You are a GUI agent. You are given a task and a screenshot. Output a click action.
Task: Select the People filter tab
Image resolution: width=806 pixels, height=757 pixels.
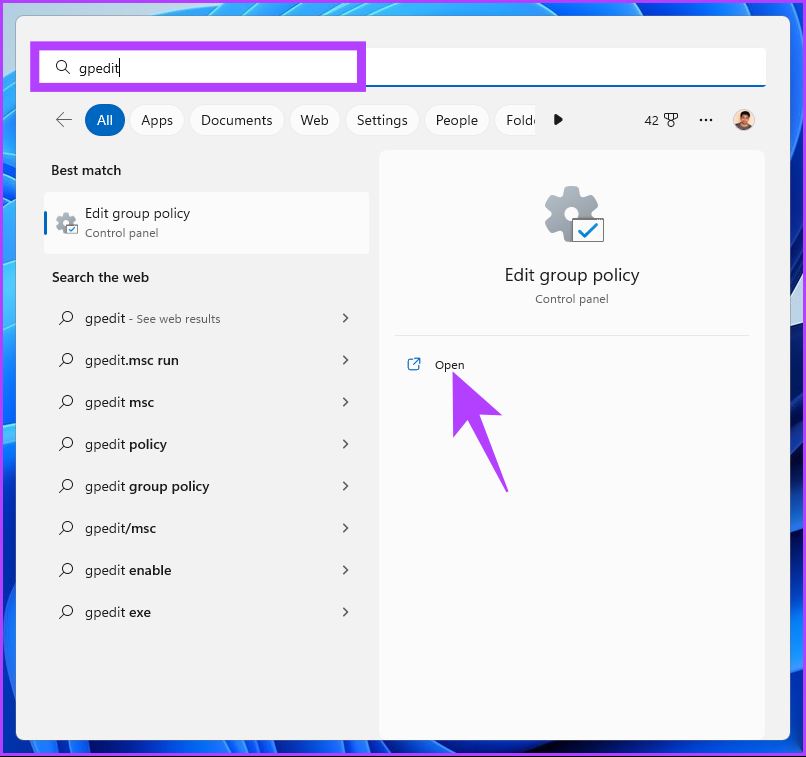(x=456, y=120)
